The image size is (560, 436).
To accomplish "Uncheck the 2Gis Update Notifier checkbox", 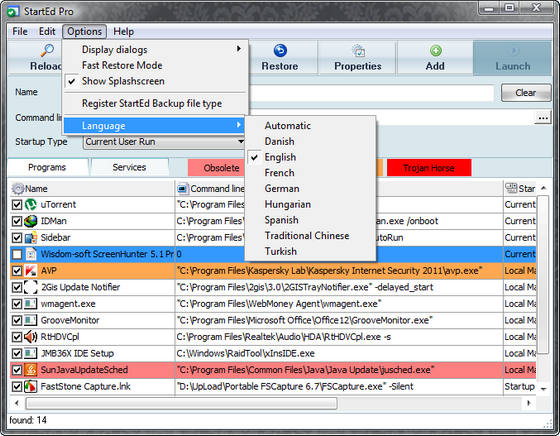I will point(17,287).
